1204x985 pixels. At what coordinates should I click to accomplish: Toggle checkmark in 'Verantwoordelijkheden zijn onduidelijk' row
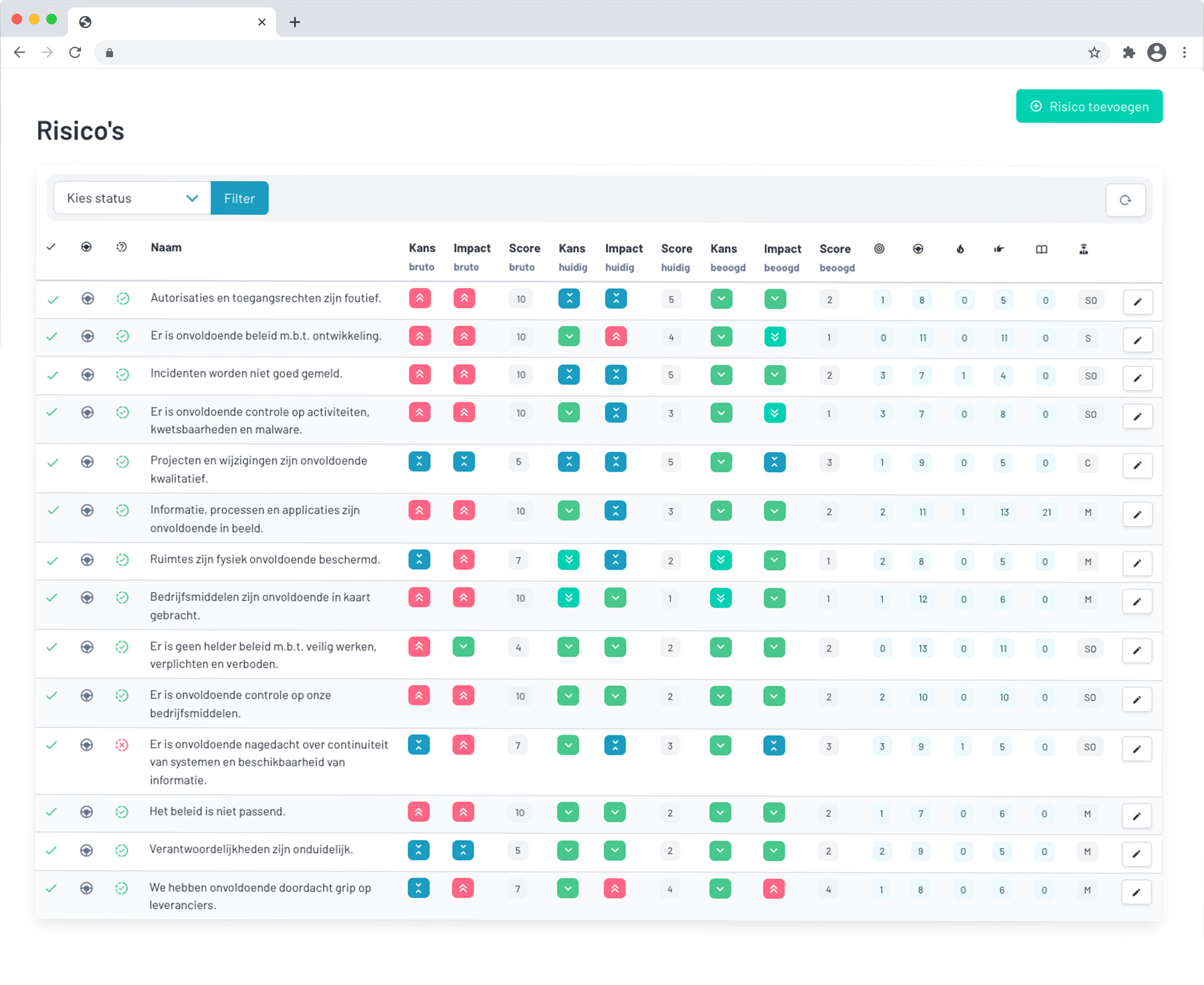tap(51, 850)
